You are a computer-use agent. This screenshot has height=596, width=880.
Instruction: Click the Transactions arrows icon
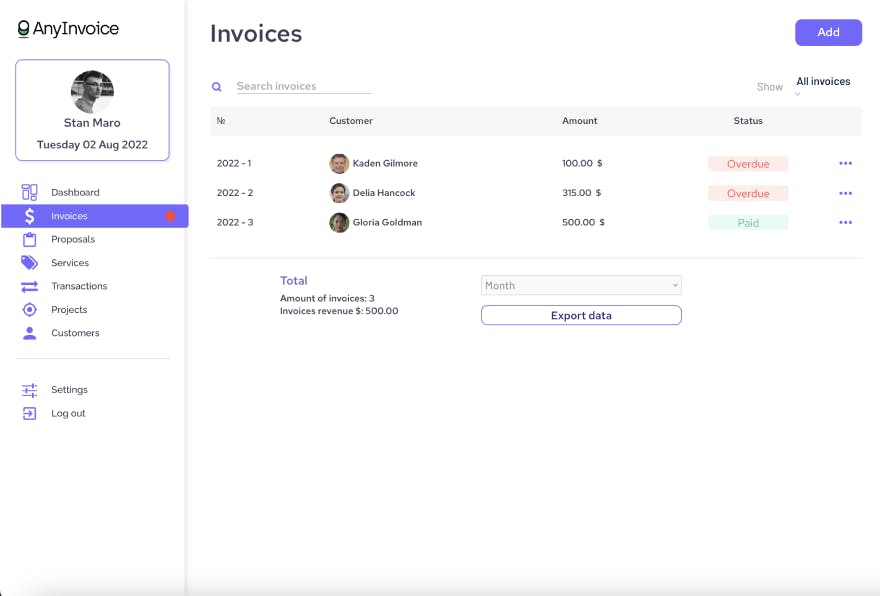coord(30,286)
